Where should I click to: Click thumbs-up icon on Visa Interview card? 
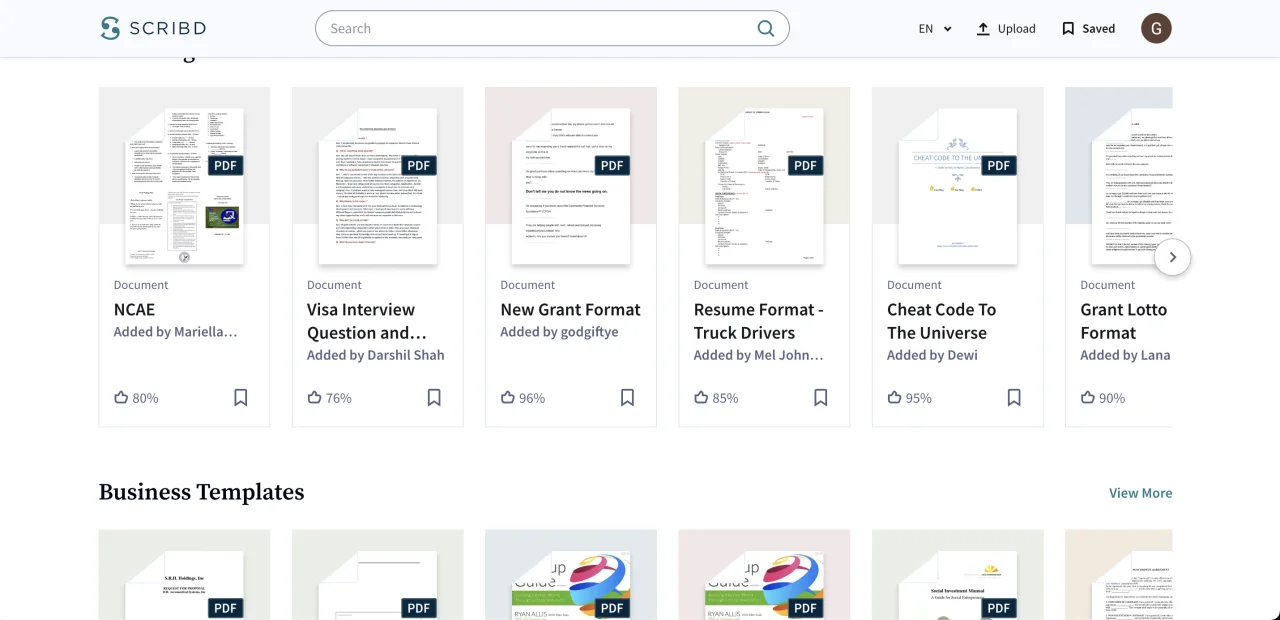point(314,397)
